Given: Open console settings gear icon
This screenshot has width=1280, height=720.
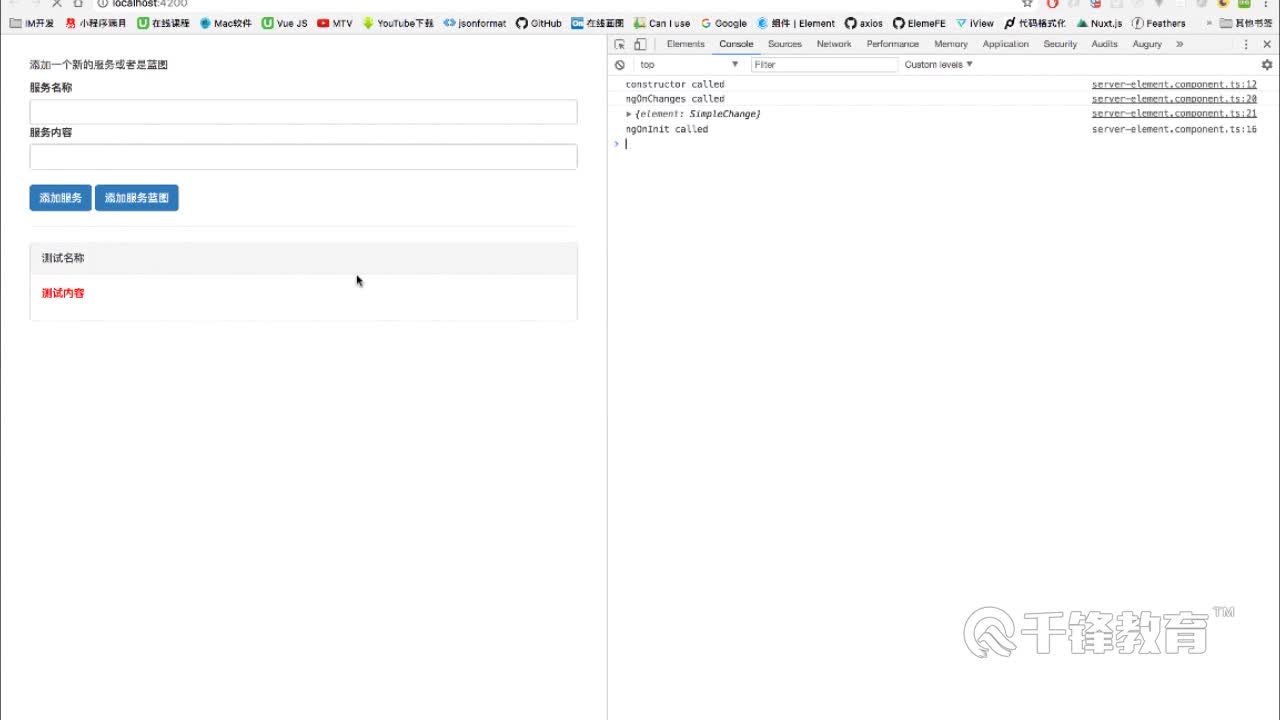Looking at the screenshot, I should click(1266, 64).
